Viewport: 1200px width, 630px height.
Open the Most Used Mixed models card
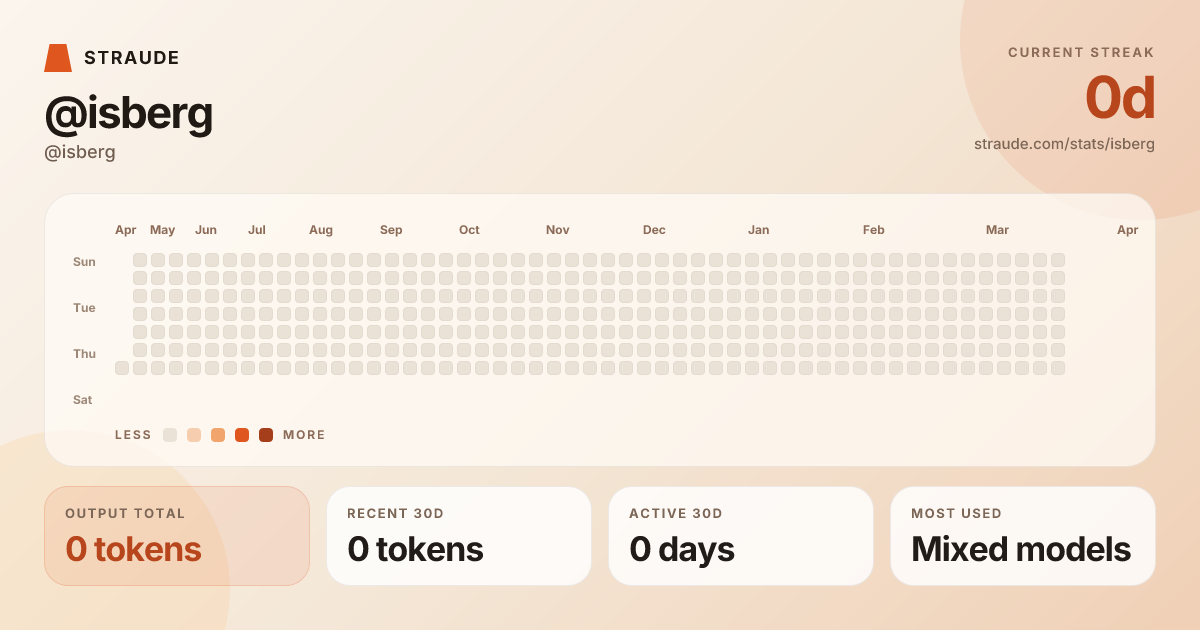pos(1023,536)
